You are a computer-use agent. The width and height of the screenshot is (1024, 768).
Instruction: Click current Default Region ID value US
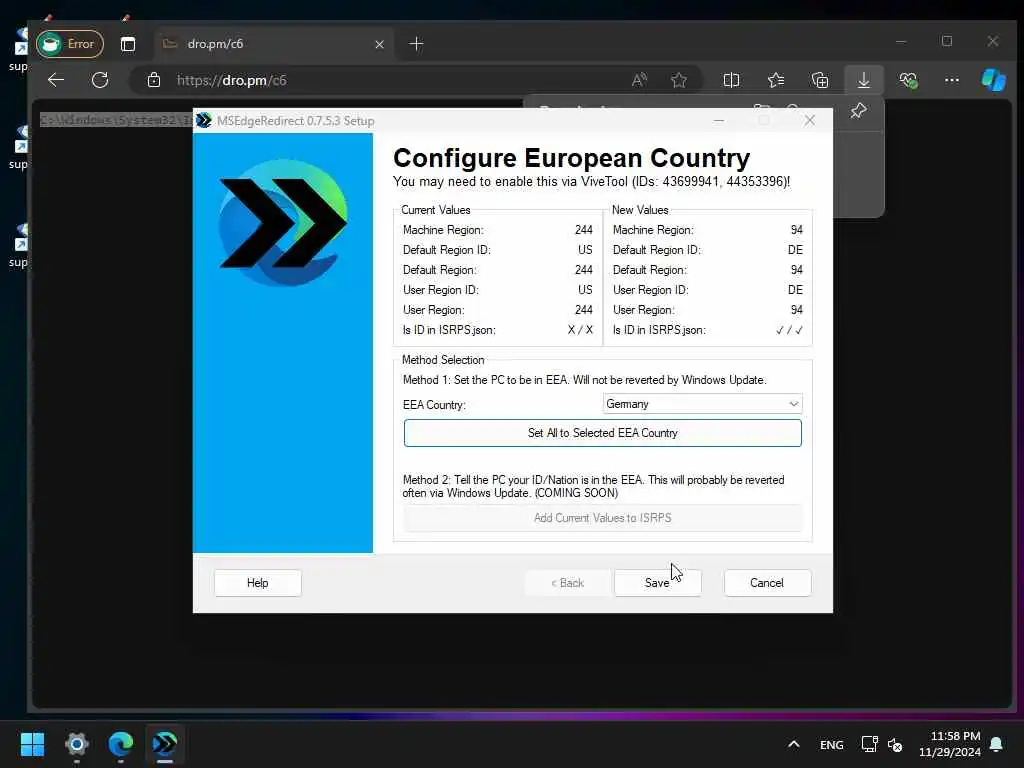pyautogui.click(x=585, y=250)
